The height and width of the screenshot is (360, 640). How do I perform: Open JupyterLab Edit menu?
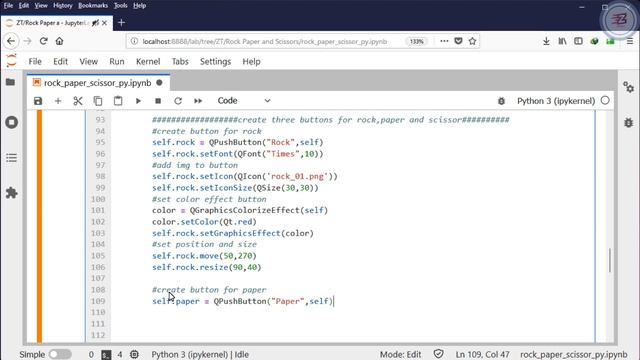(60, 62)
